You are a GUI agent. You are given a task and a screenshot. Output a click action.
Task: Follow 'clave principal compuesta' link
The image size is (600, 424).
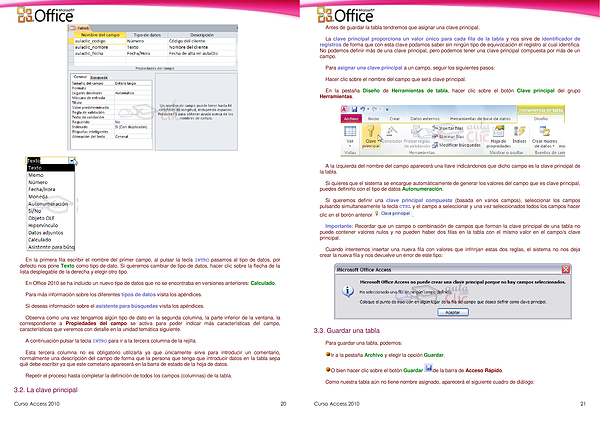419,200
